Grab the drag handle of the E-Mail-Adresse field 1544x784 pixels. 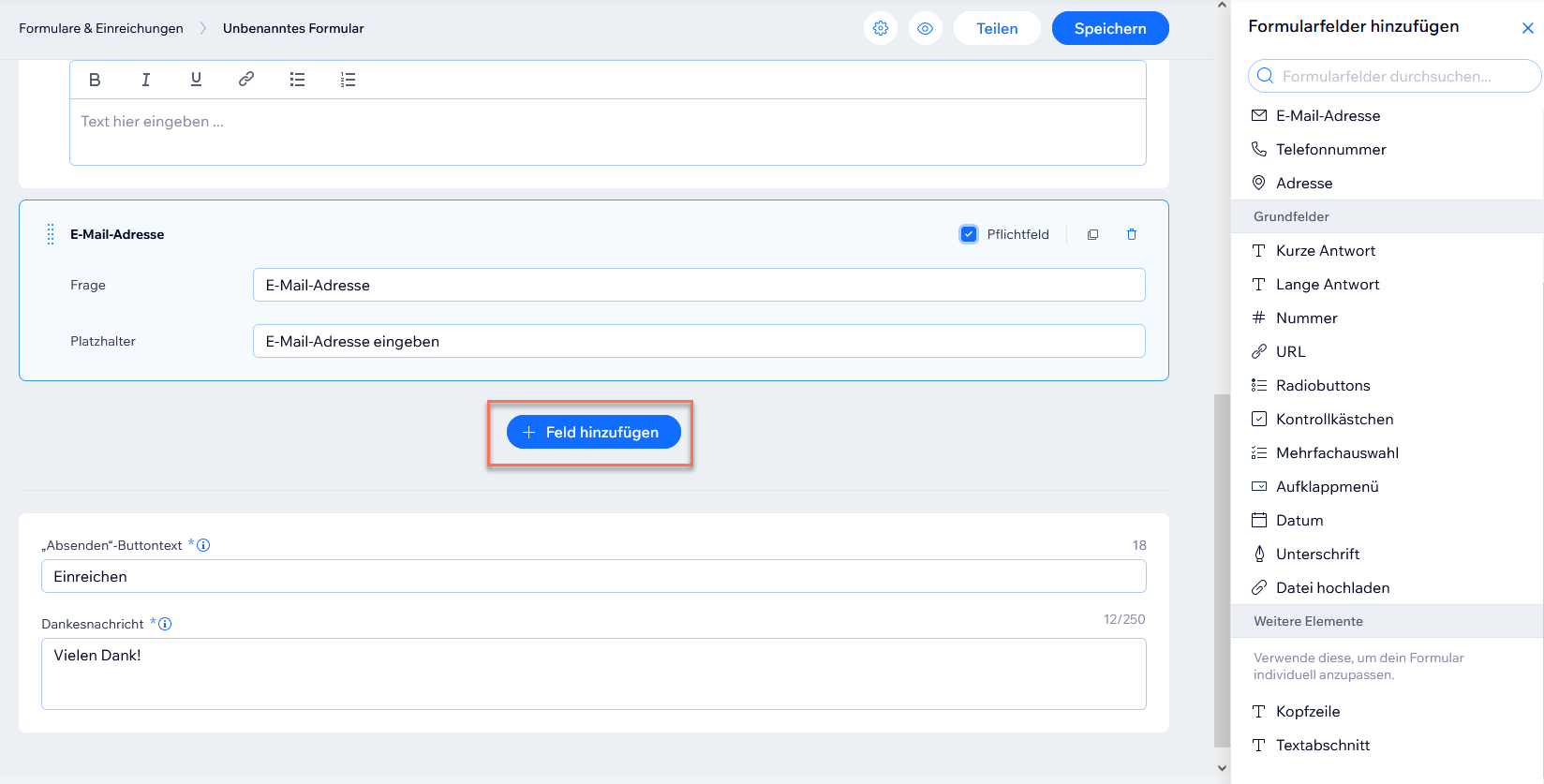51,234
